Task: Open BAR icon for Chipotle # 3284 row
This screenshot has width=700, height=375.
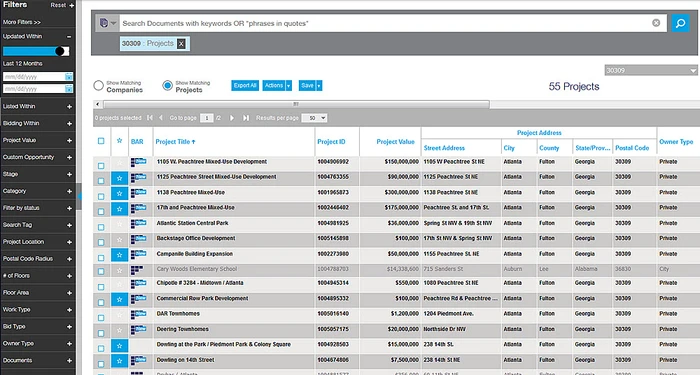Action: [x=138, y=283]
